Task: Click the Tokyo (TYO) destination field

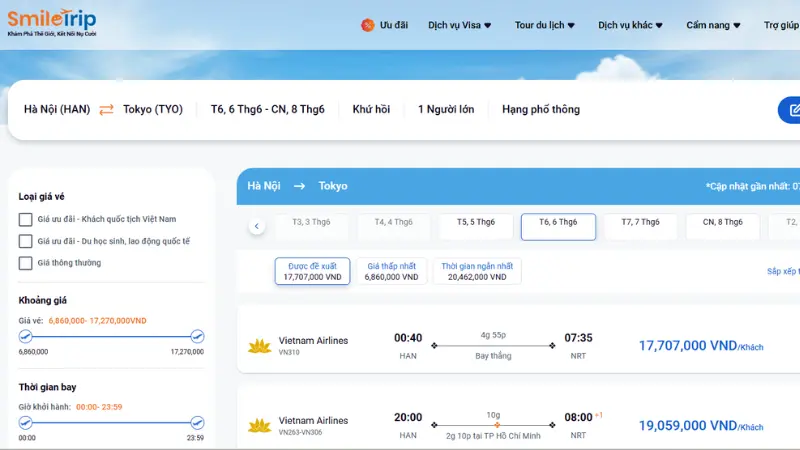Action: 153,110
